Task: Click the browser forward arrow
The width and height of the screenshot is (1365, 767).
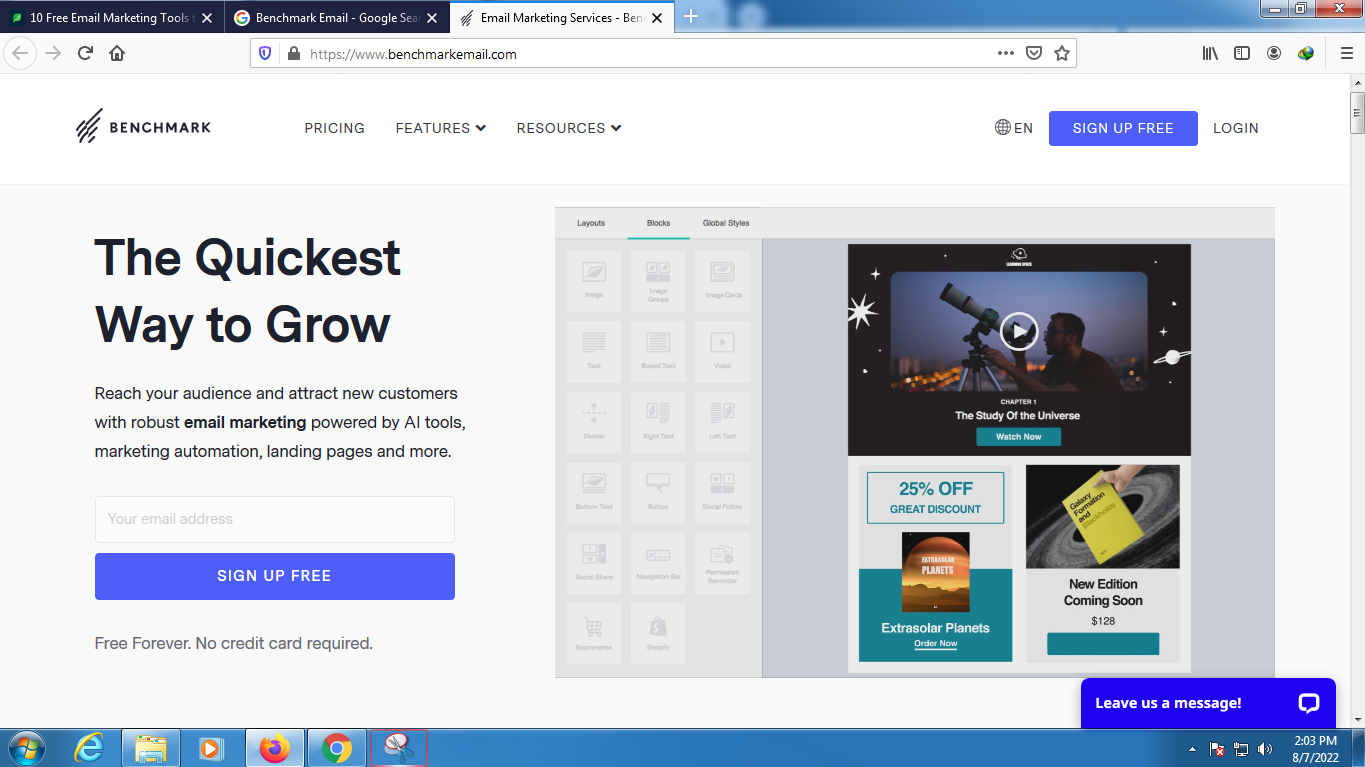Action: pyautogui.click(x=53, y=53)
